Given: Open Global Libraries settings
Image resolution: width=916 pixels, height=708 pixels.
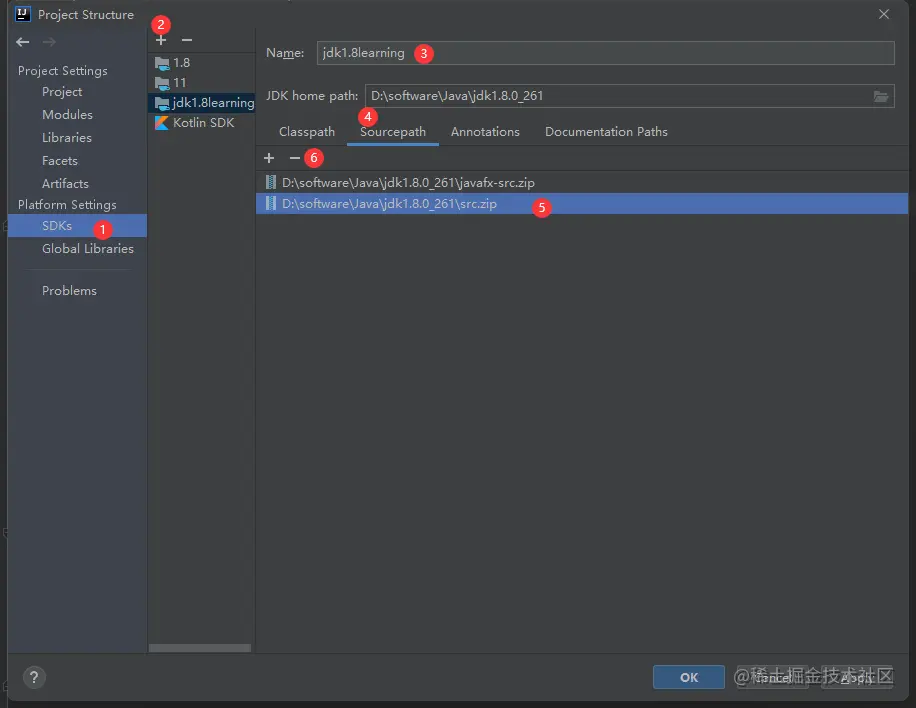Looking at the screenshot, I should (88, 249).
